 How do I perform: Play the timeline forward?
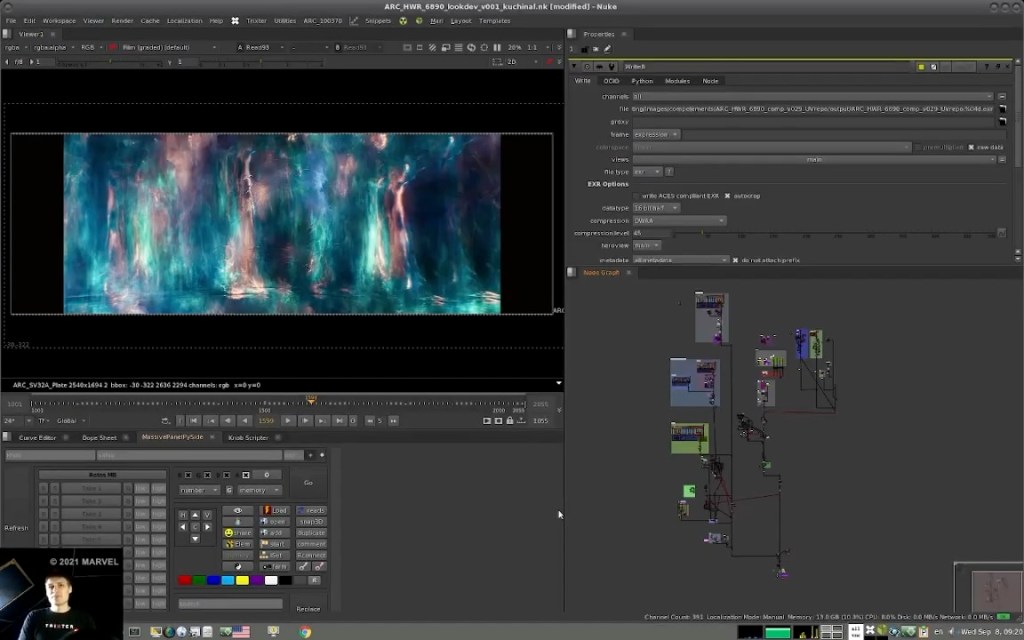point(288,418)
